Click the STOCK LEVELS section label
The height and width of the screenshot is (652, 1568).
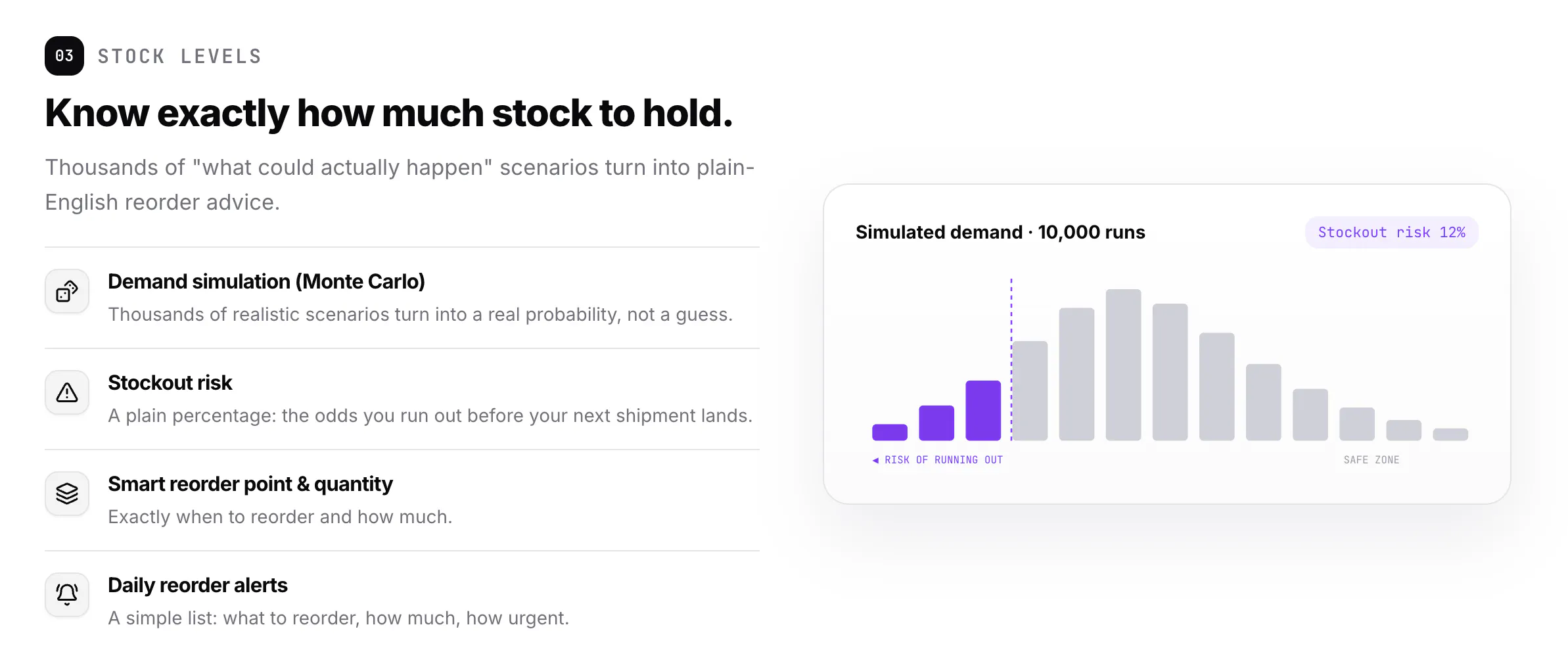point(179,57)
